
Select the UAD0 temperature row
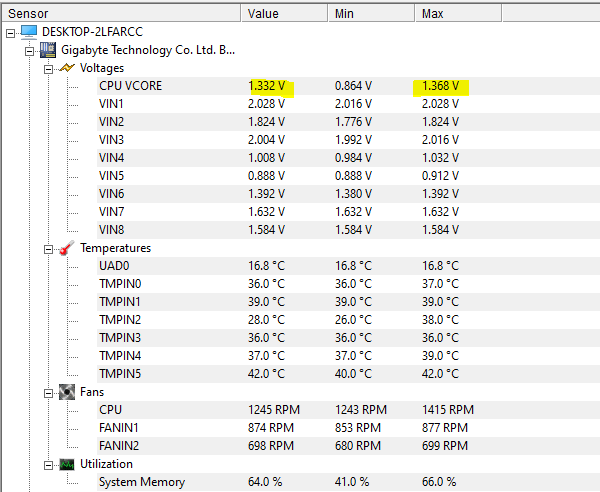tap(348, 266)
